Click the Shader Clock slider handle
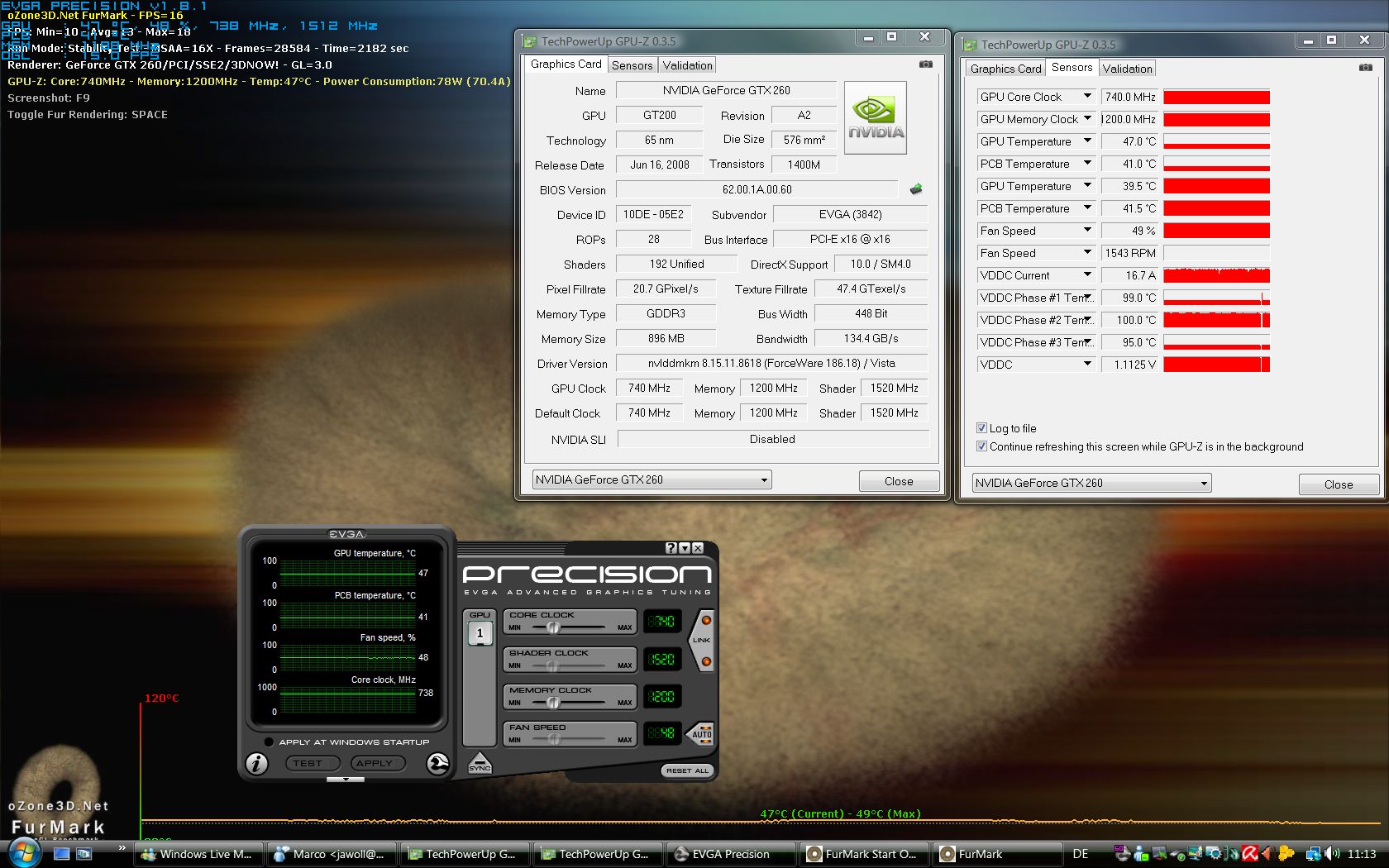This screenshot has height=868, width=1389. [x=551, y=665]
